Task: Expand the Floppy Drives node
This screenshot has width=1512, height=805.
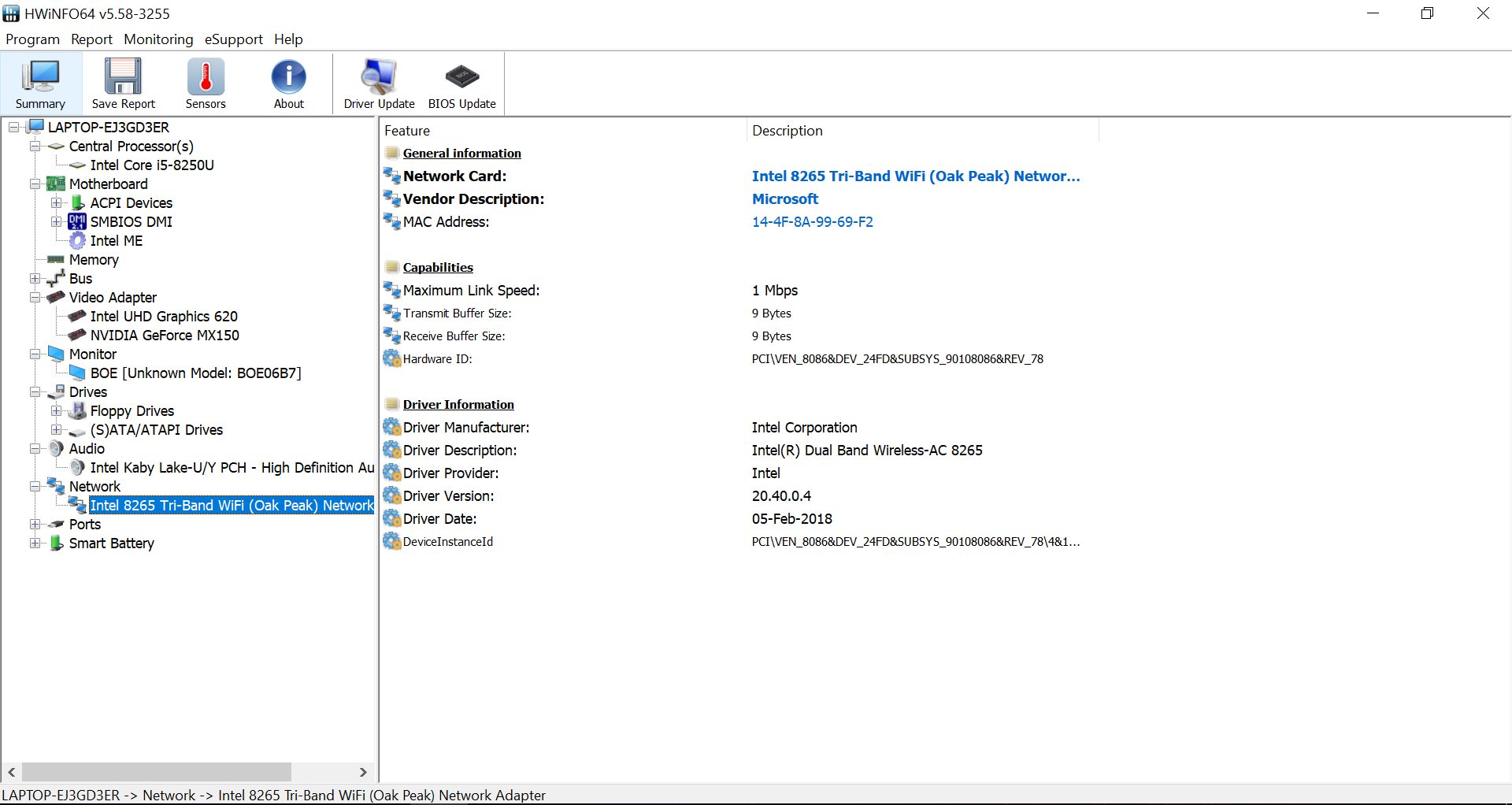Action: tap(56, 410)
